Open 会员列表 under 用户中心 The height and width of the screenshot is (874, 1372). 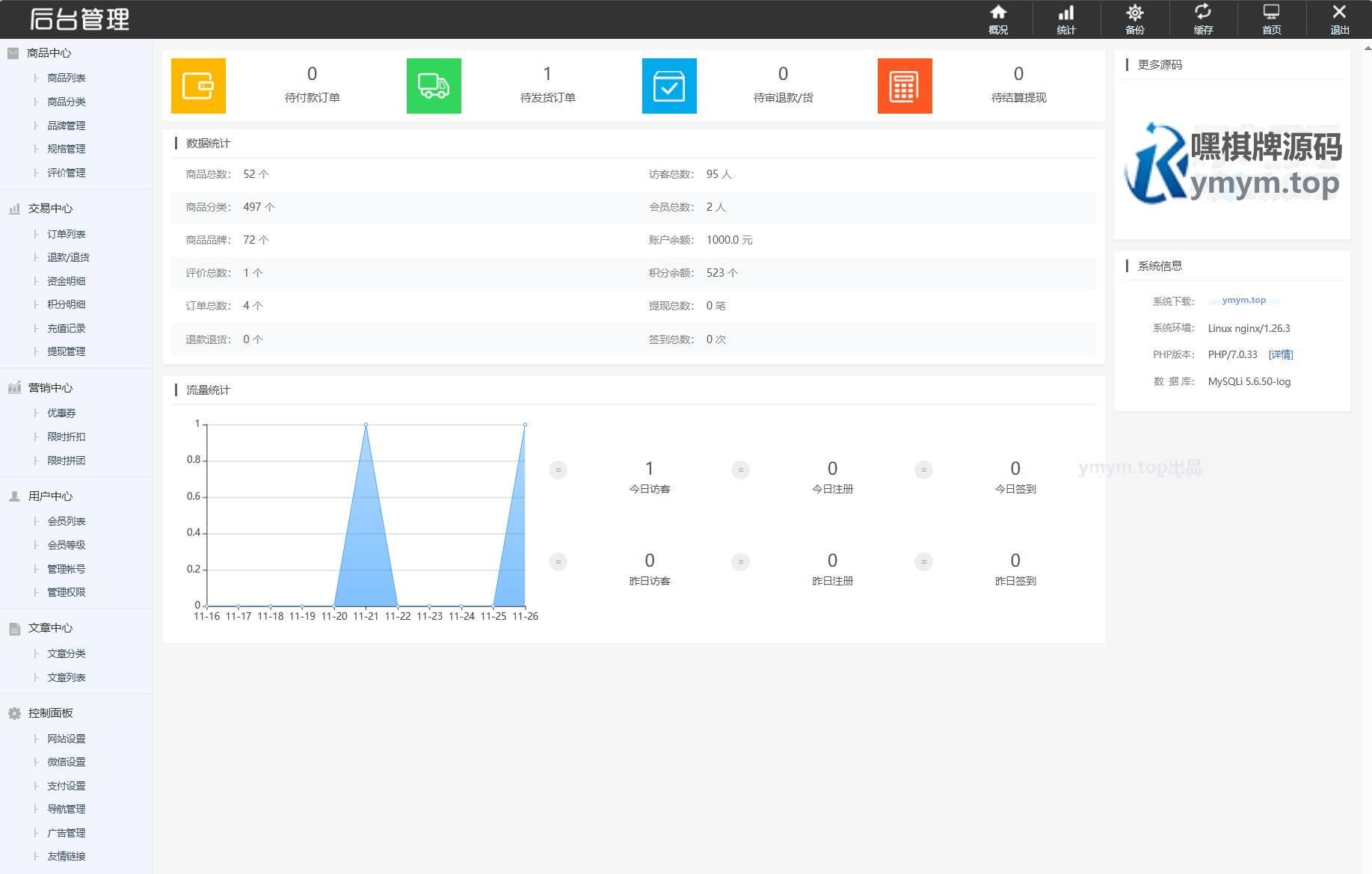click(67, 521)
